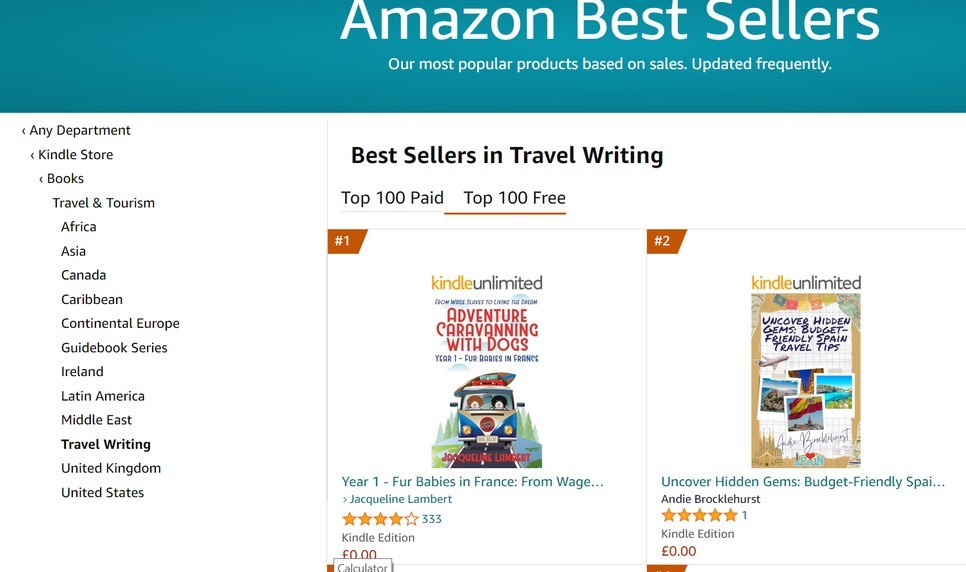Open the Top 100 Paid tab

click(x=392, y=198)
